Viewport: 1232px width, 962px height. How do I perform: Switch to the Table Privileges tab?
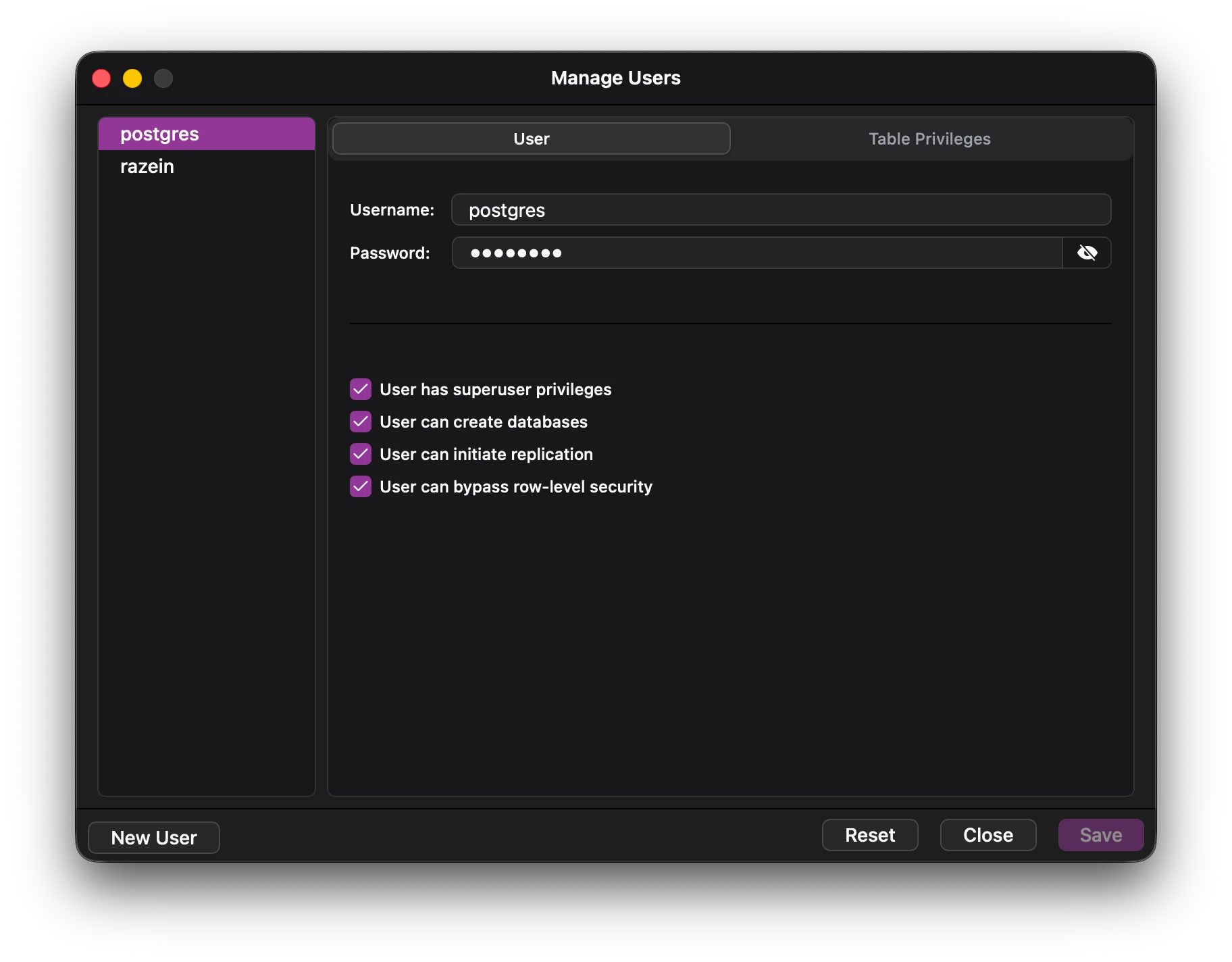click(x=929, y=138)
